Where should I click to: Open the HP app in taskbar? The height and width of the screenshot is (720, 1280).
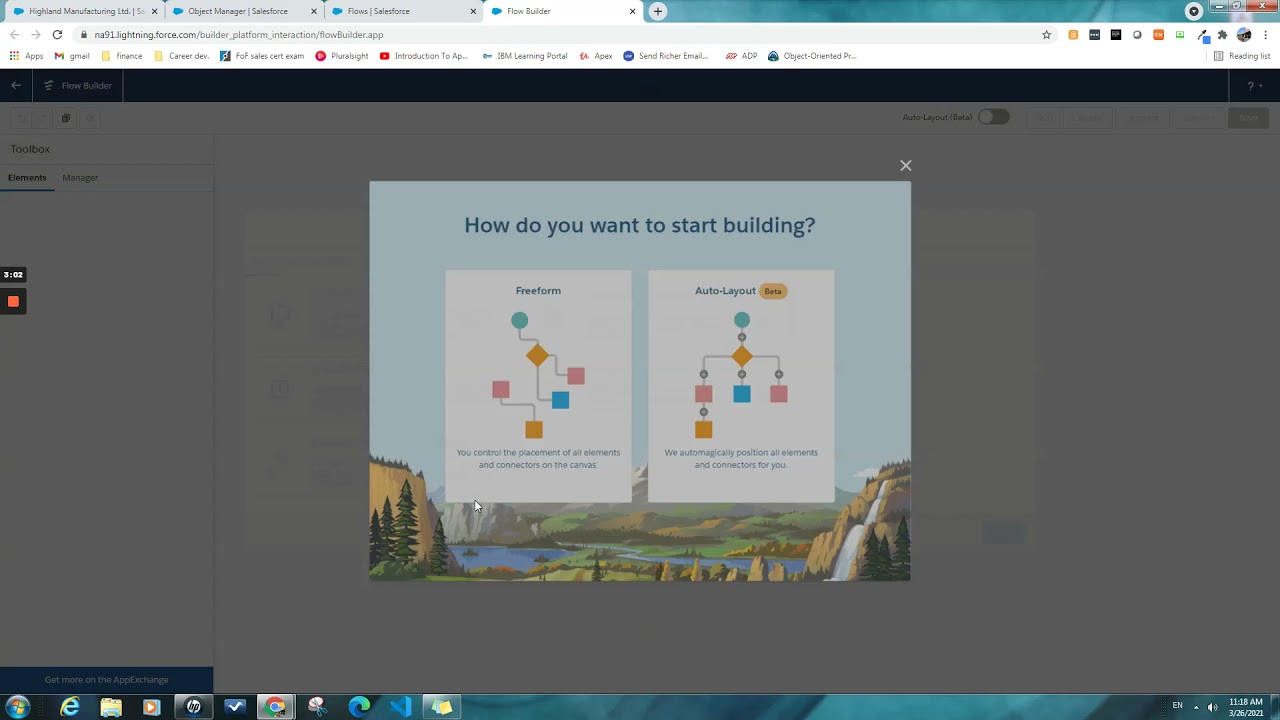tap(194, 707)
